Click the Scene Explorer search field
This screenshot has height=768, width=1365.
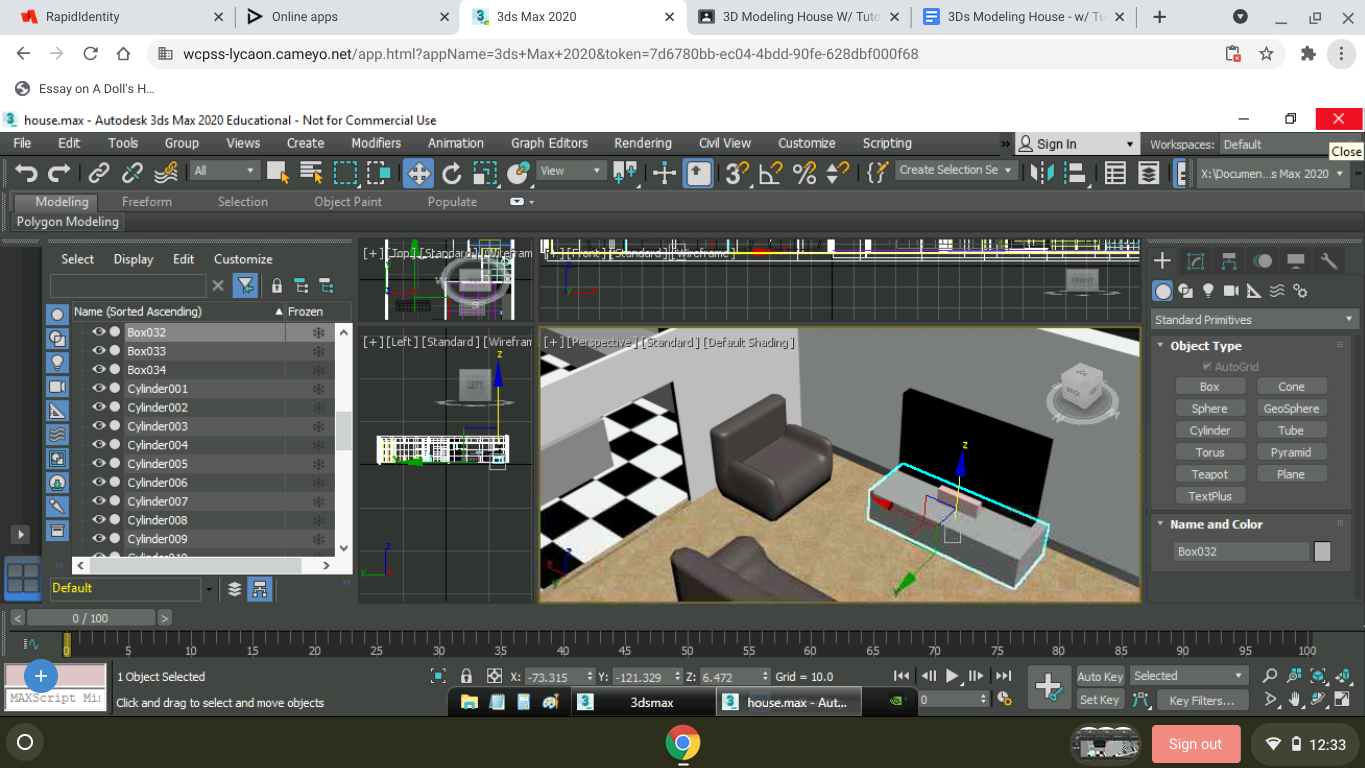(128, 285)
